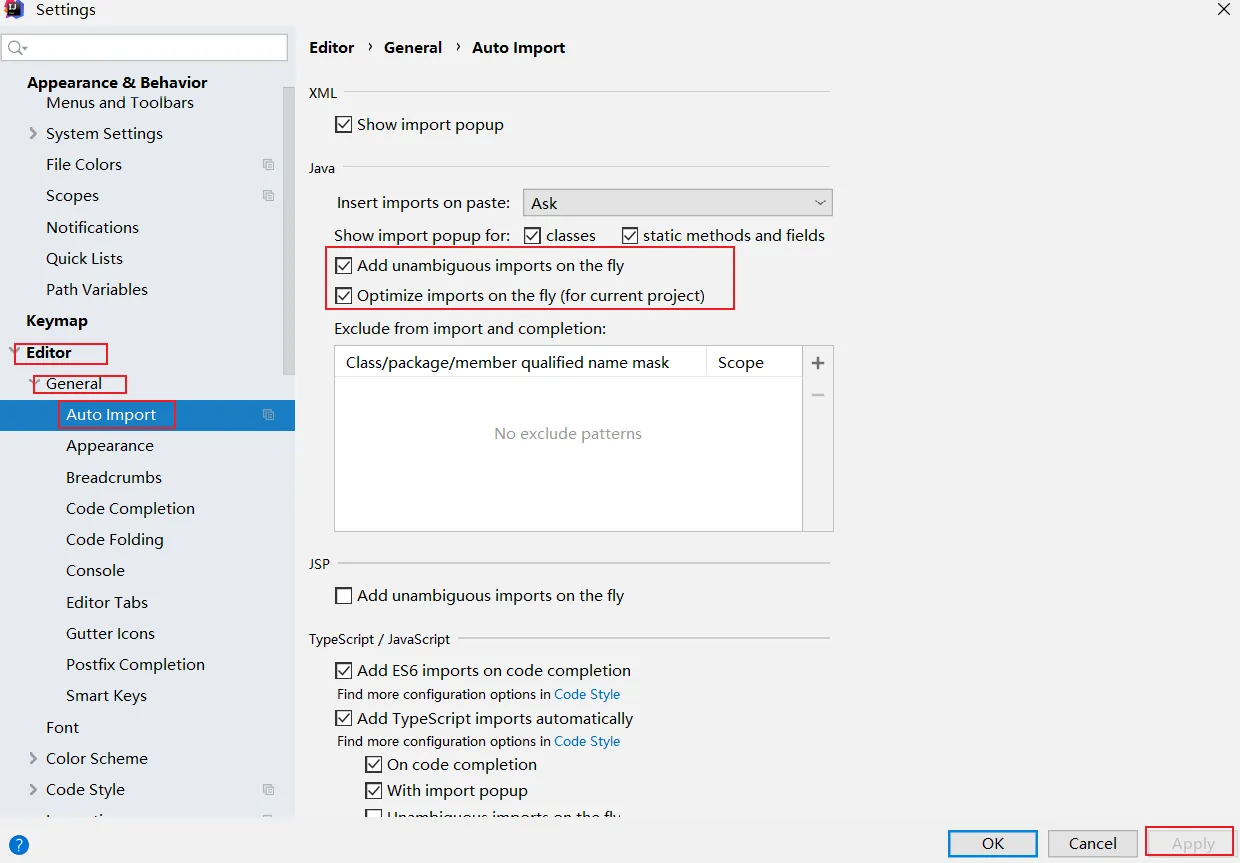Open Insert imports on paste dropdown
This screenshot has height=863, width=1240.
click(x=677, y=203)
